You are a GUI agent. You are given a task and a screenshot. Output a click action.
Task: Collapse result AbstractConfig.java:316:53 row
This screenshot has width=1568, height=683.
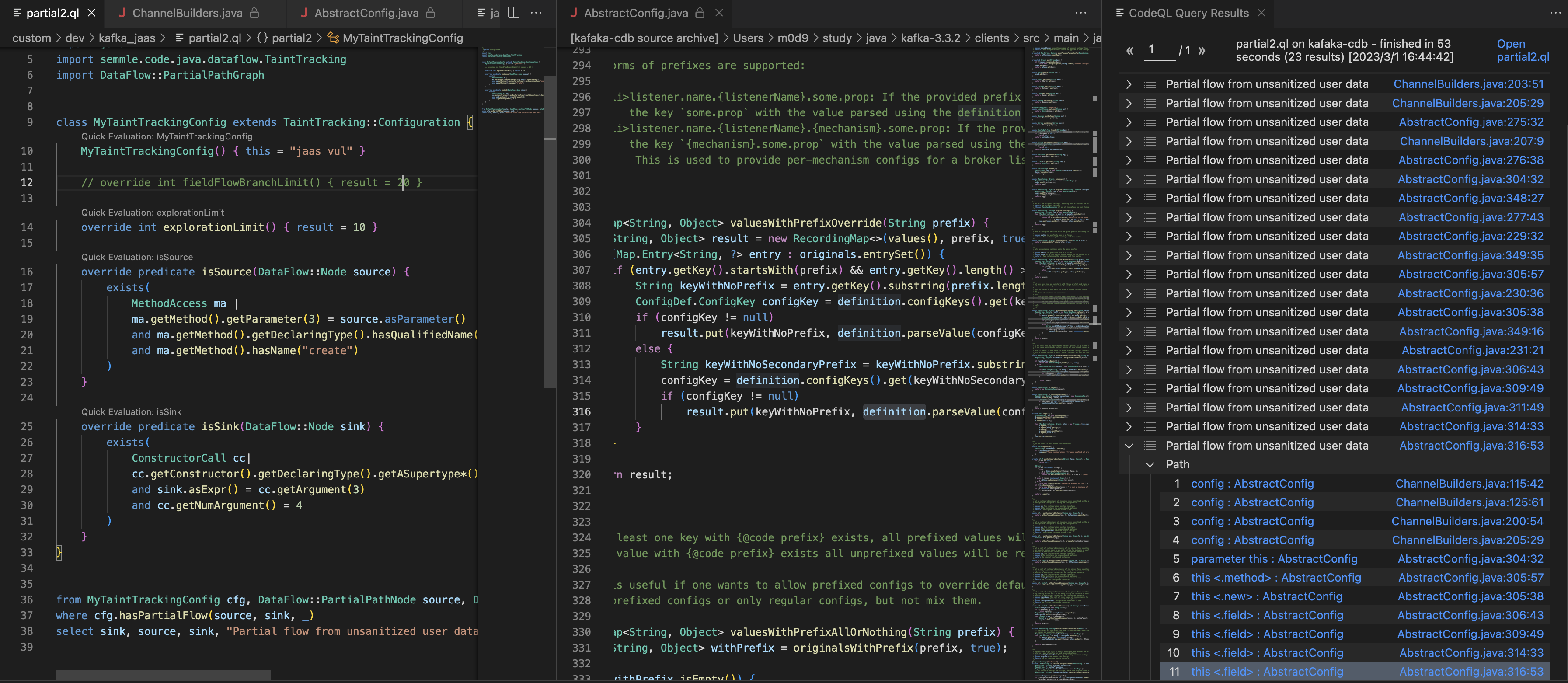[x=1129, y=446]
